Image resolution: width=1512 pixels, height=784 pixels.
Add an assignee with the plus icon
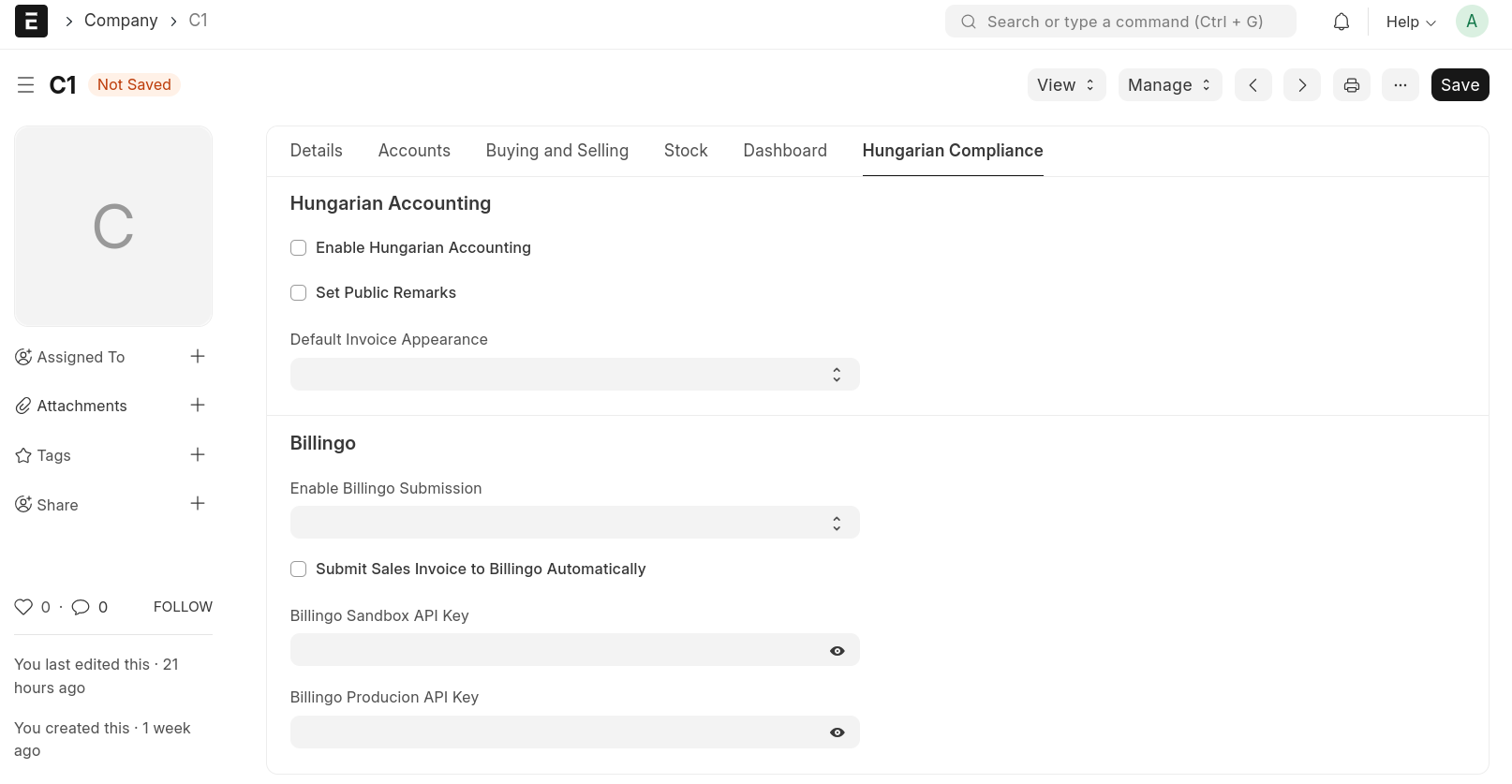coord(198,356)
